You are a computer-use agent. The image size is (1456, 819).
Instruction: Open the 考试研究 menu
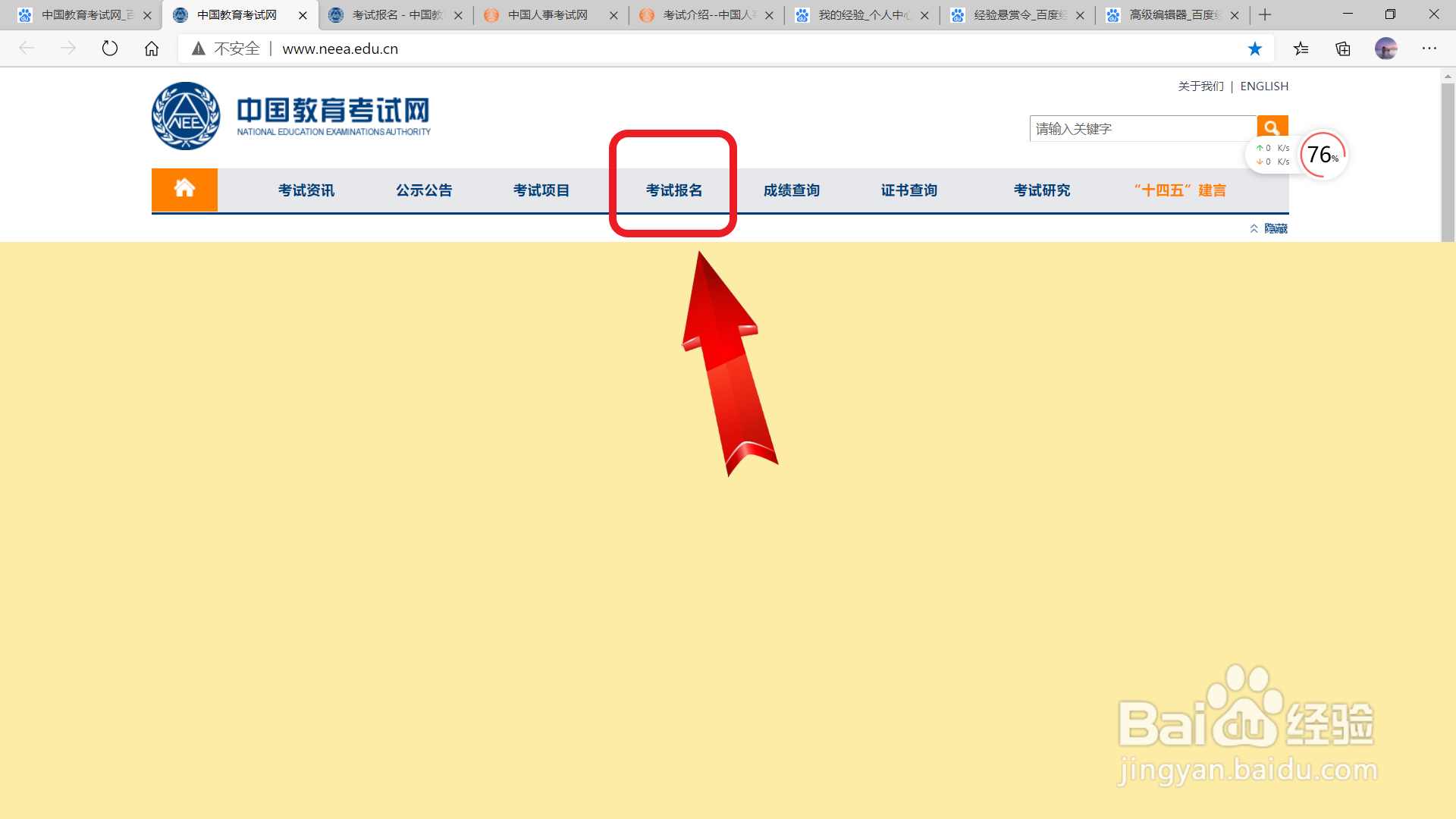tap(1042, 190)
